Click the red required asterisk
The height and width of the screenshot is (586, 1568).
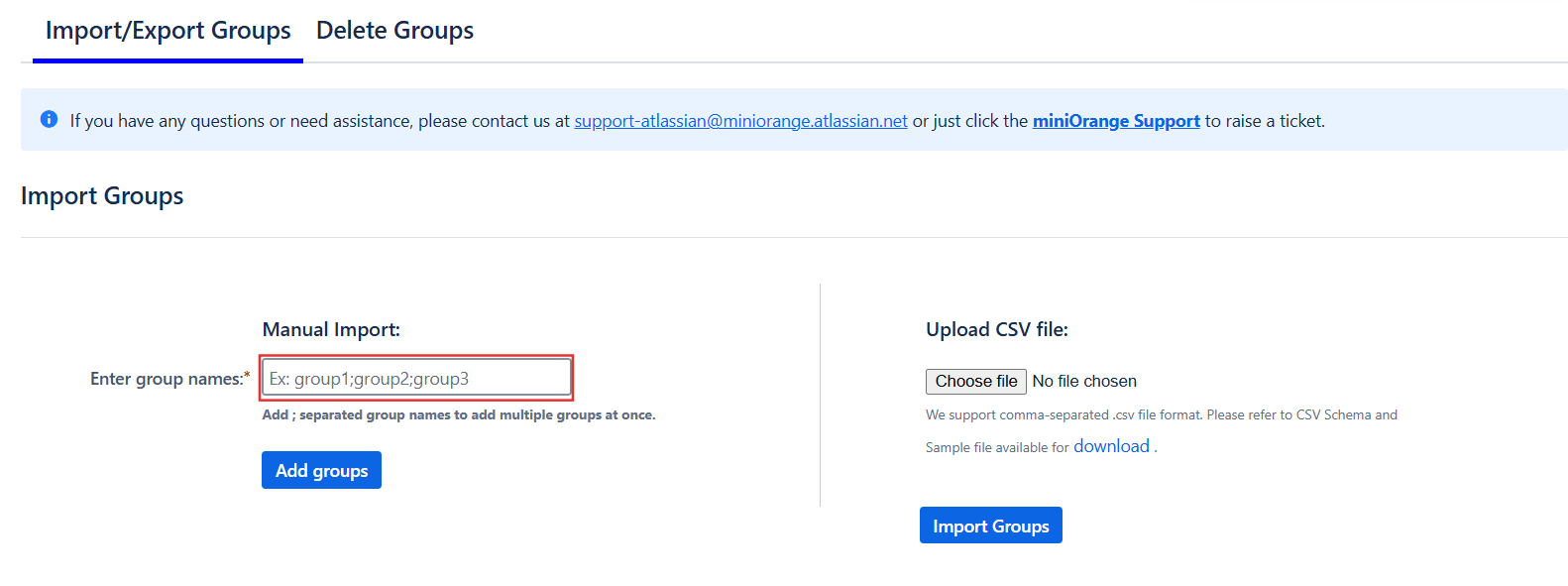(247, 377)
